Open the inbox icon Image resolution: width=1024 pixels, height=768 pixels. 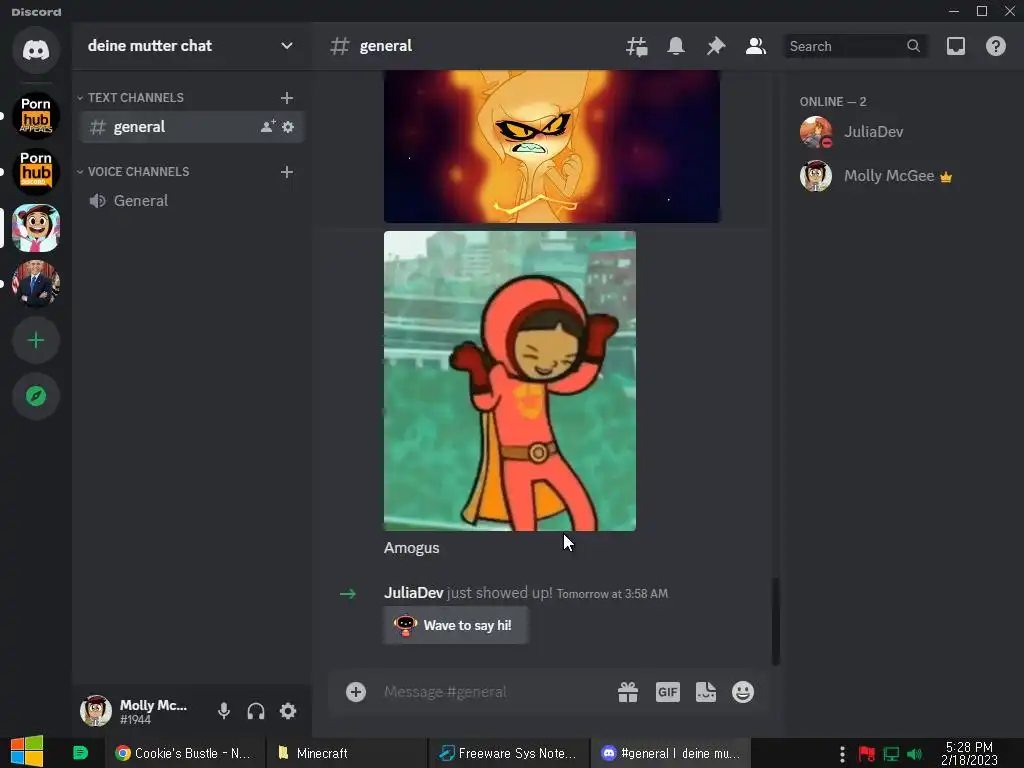pyautogui.click(x=956, y=46)
